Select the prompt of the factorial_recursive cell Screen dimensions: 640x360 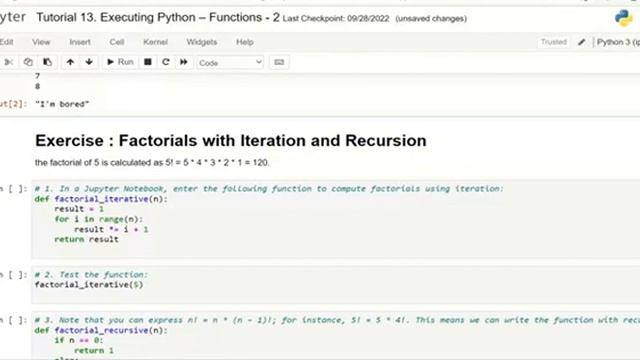tap(13, 320)
